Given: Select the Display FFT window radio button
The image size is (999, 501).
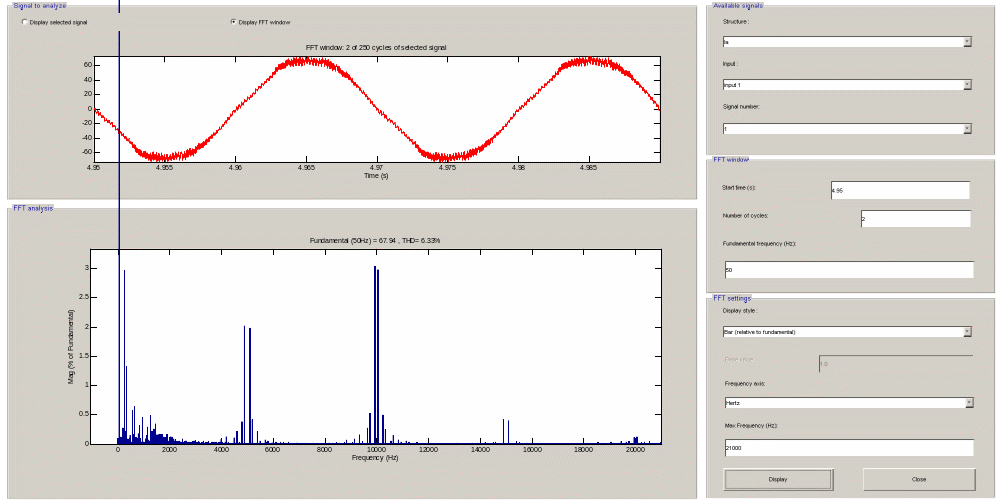Looking at the screenshot, I should 234,22.
